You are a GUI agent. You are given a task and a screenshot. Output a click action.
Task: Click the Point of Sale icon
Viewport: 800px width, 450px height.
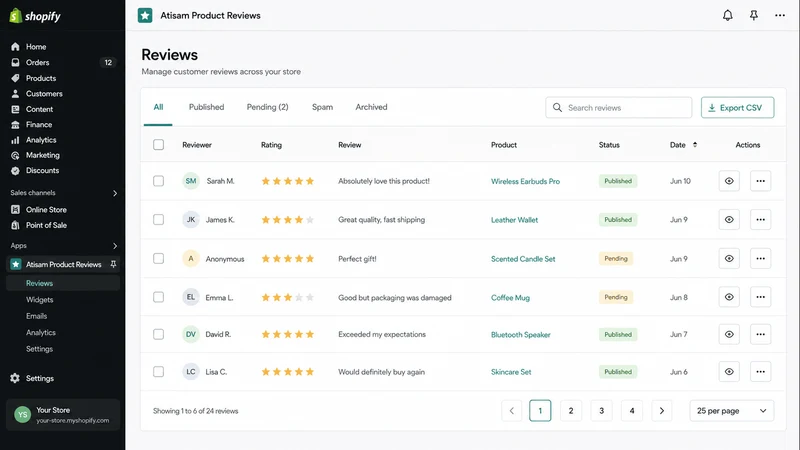click(15, 225)
